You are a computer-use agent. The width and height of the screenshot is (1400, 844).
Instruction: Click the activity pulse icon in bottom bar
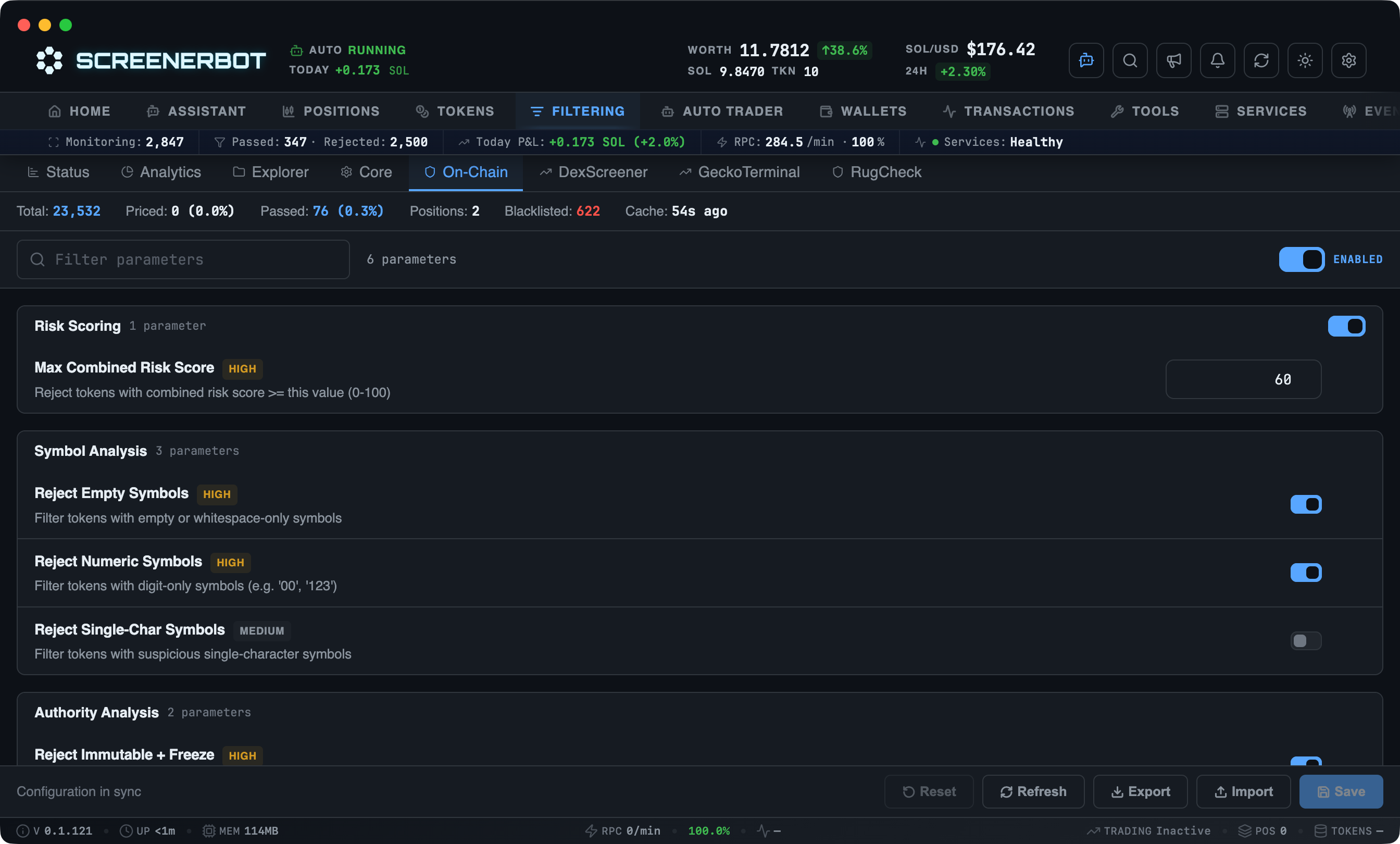[763, 831]
